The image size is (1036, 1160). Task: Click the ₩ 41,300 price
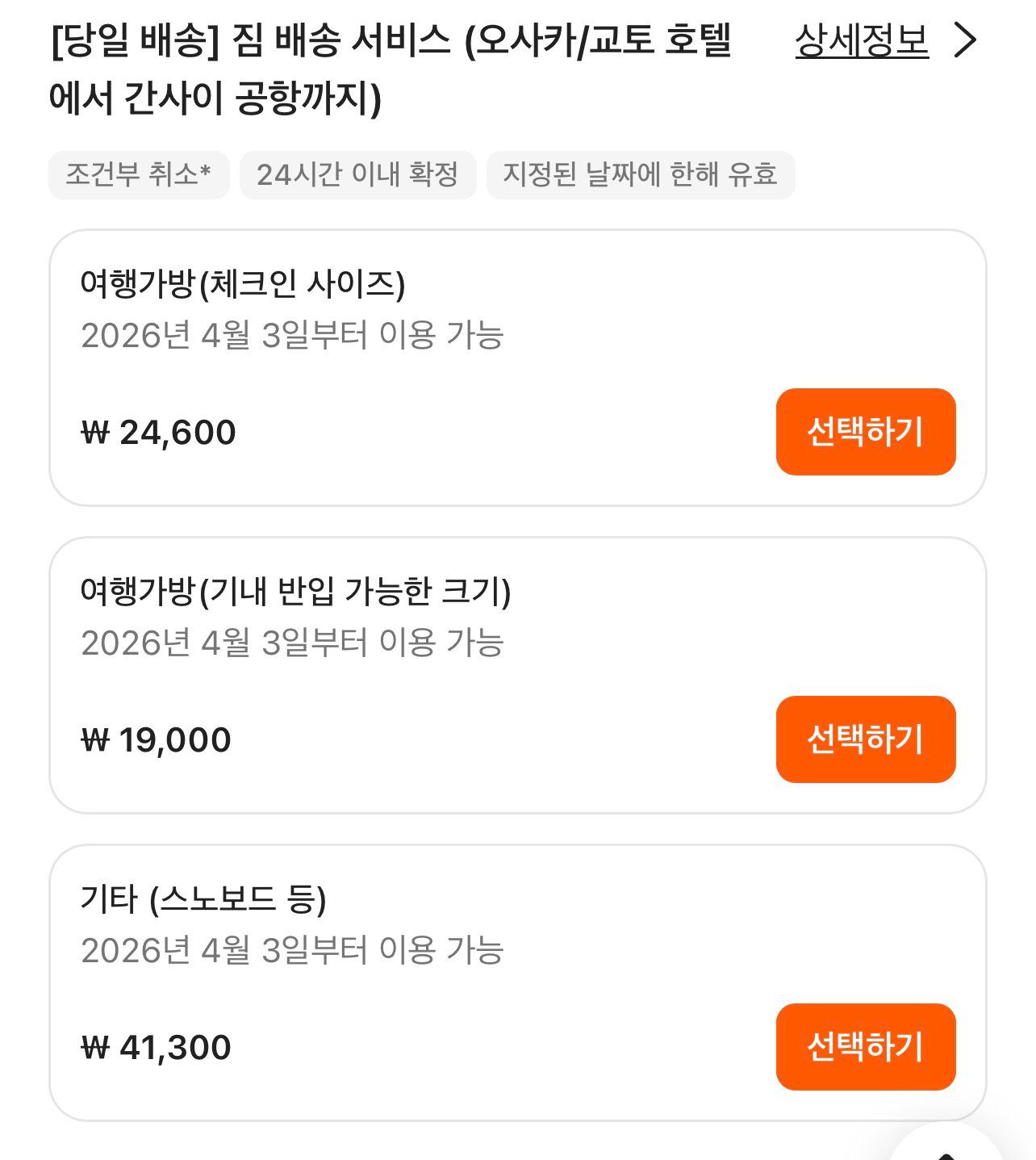click(x=157, y=1048)
